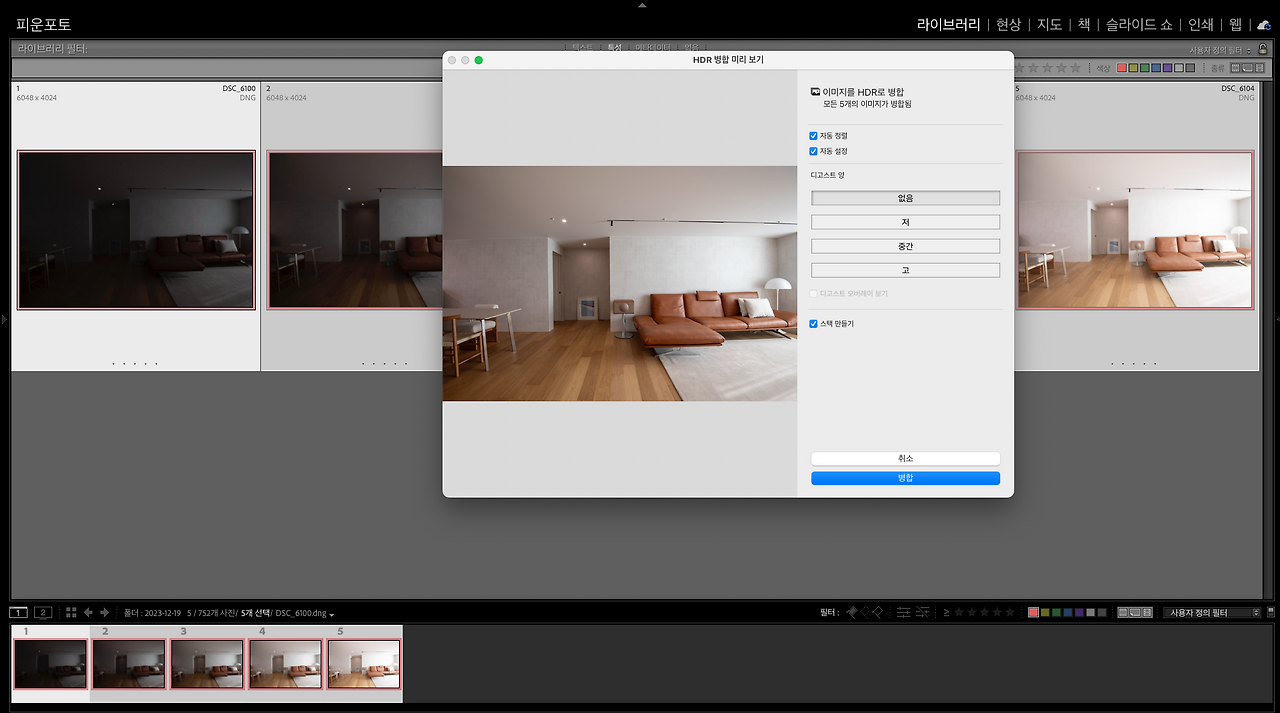This screenshot has height=713, width=1280.
Task: Open the 라이브러리 module
Action: tap(948, 24)
